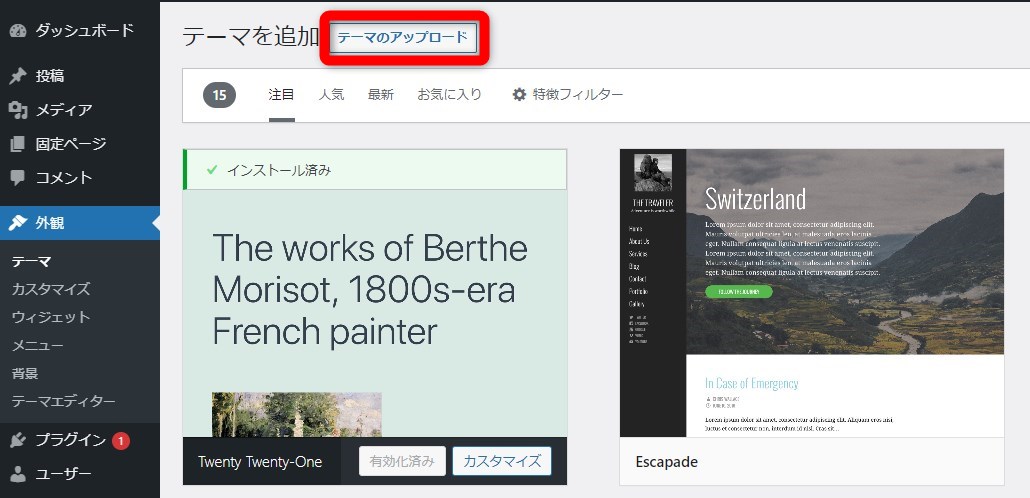Switch to the 注目 tab

click(281, 95)
